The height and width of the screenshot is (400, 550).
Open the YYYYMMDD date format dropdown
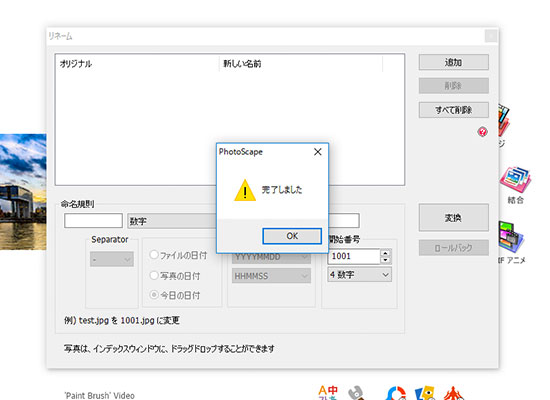pos(271,258)
